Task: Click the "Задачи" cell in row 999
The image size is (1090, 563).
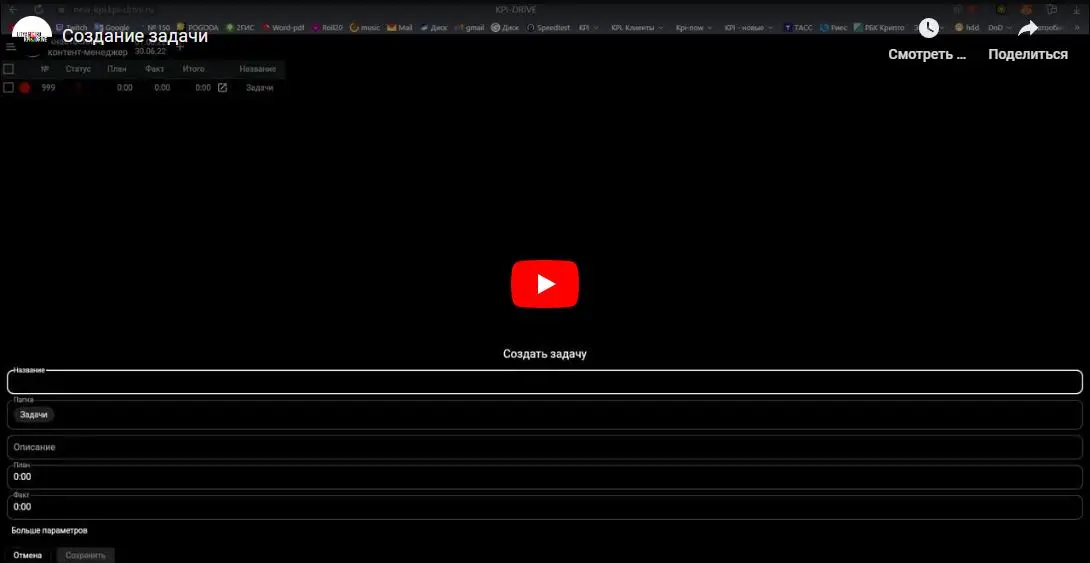Action: click(x=259, y=88)
